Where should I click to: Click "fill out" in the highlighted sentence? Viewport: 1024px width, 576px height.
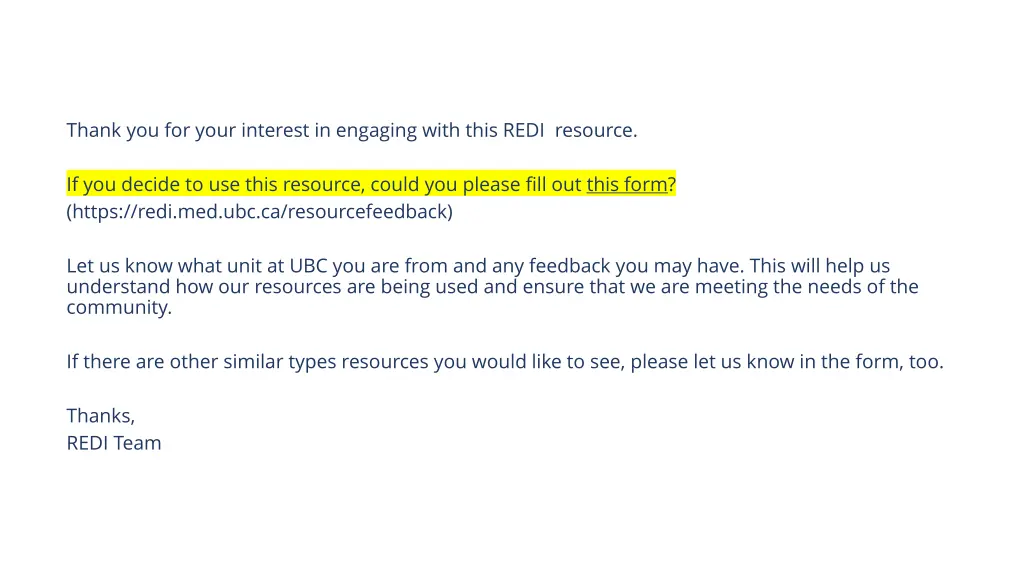click(552, 184)
